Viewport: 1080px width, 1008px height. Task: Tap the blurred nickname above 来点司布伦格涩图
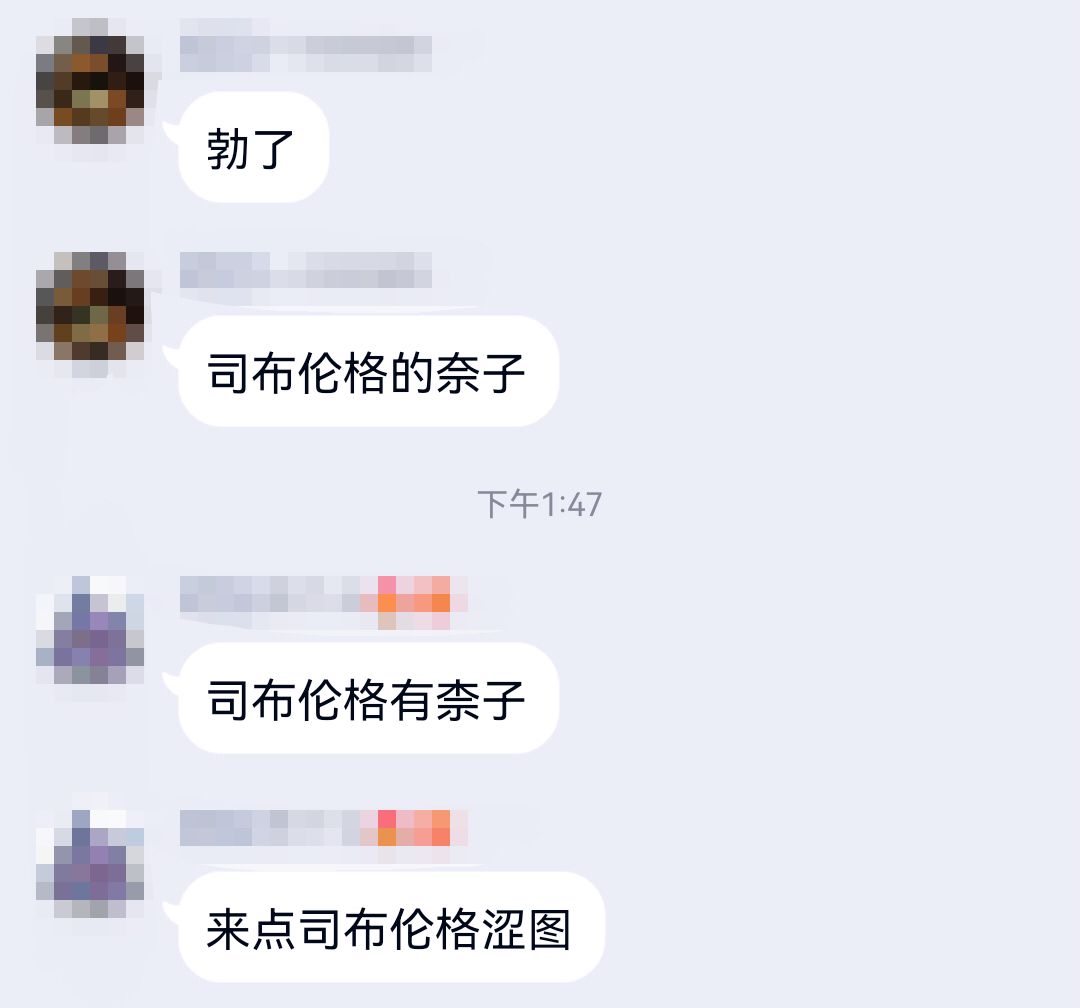pyautogui.click(x=270, y=828)
